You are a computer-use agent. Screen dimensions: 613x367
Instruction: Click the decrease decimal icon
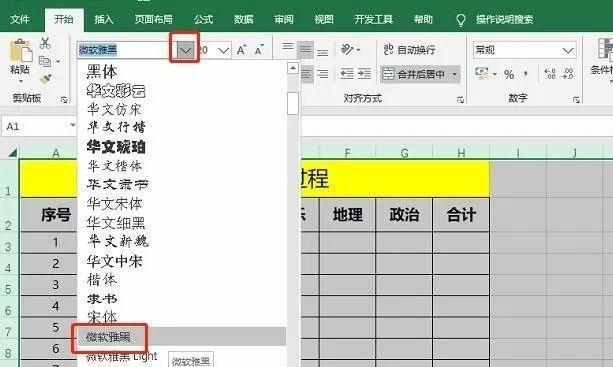click(x=567, y=73)
